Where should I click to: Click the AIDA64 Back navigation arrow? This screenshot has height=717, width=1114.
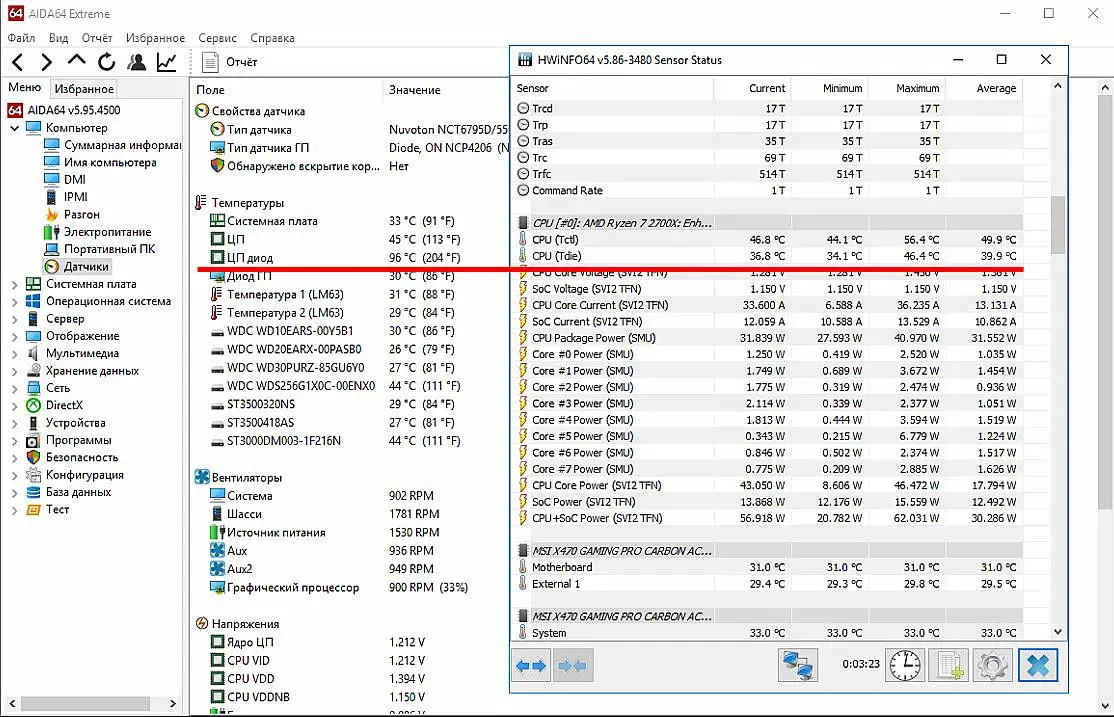18,63
